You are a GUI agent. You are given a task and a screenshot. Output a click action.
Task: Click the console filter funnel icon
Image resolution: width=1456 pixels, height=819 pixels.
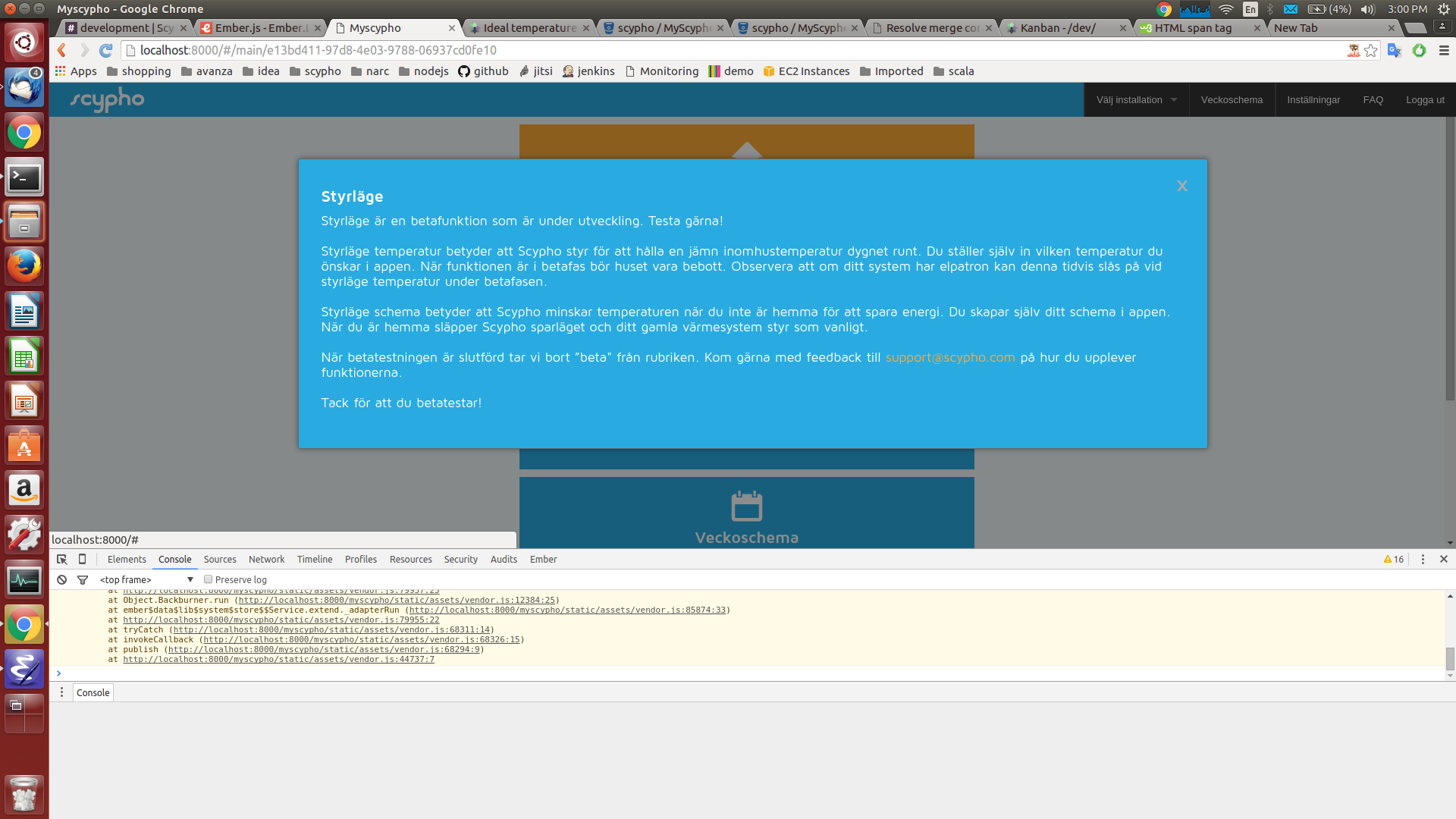[x=83, y=580]
